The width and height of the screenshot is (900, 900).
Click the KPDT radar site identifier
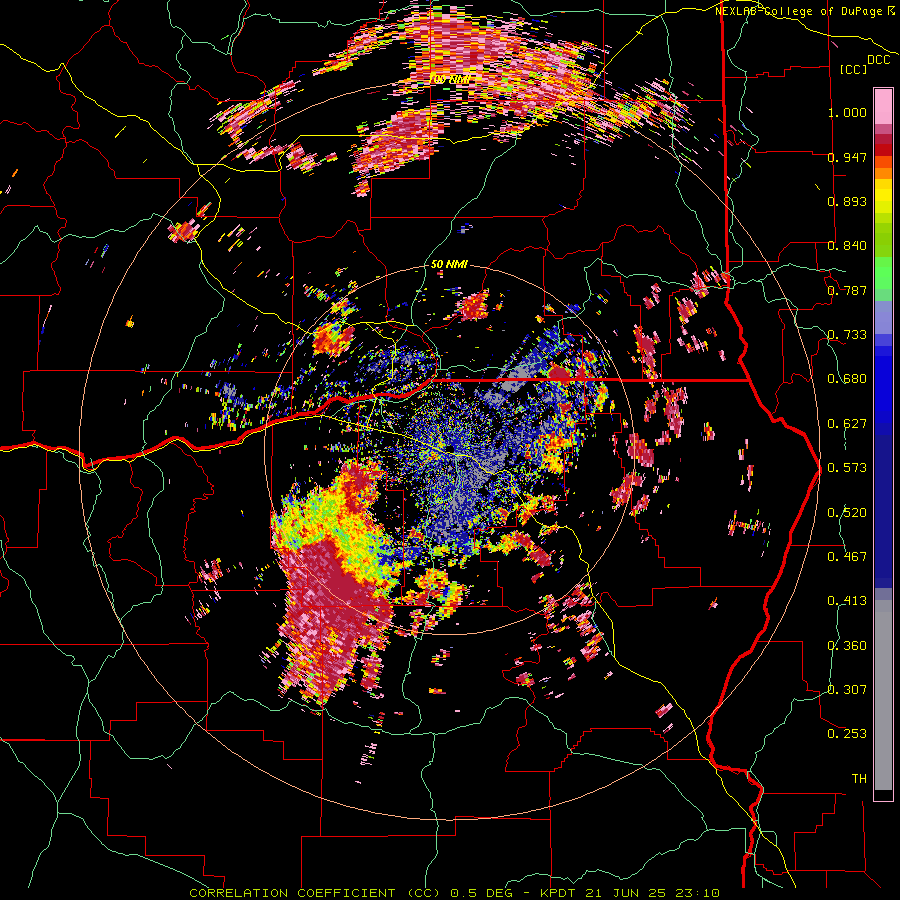point(560,893)
